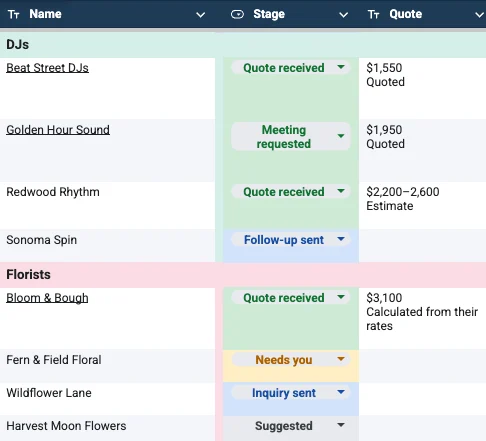Screen dimensions: 486x441
Task: Select the Fern & Field Floral name cell
Action: click(107, 366)
